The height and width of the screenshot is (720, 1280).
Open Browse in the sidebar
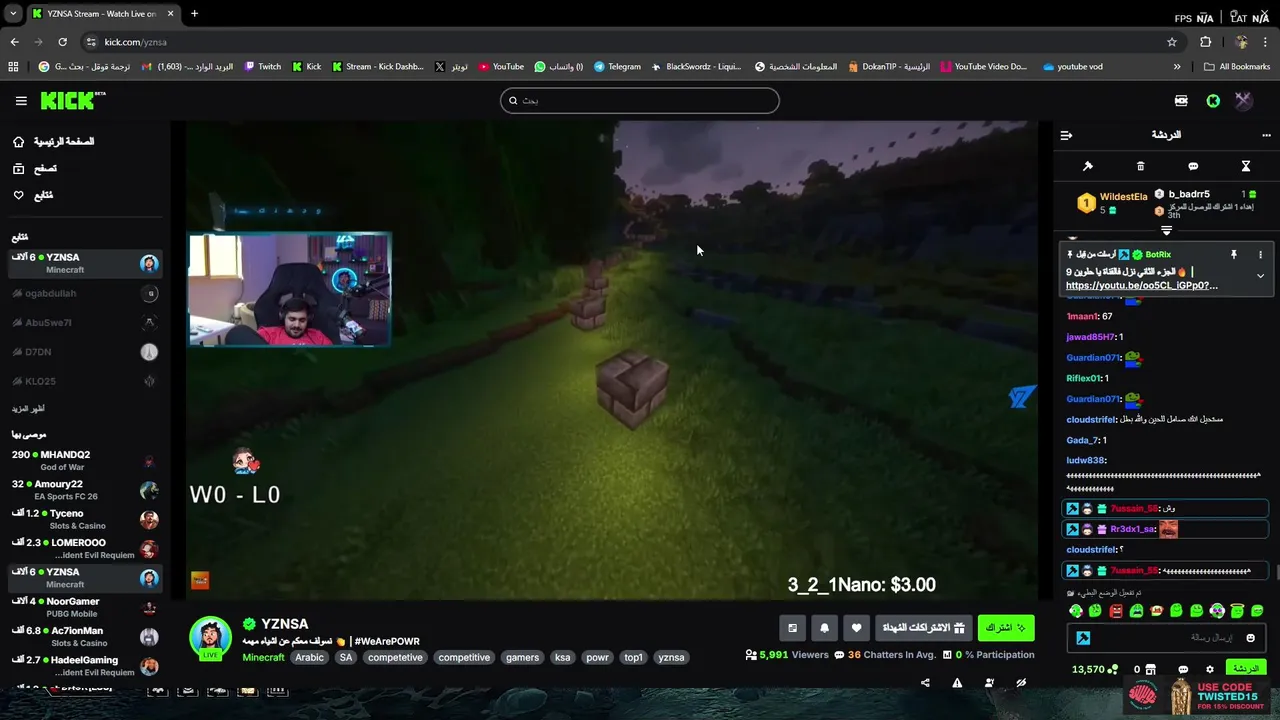35,169
